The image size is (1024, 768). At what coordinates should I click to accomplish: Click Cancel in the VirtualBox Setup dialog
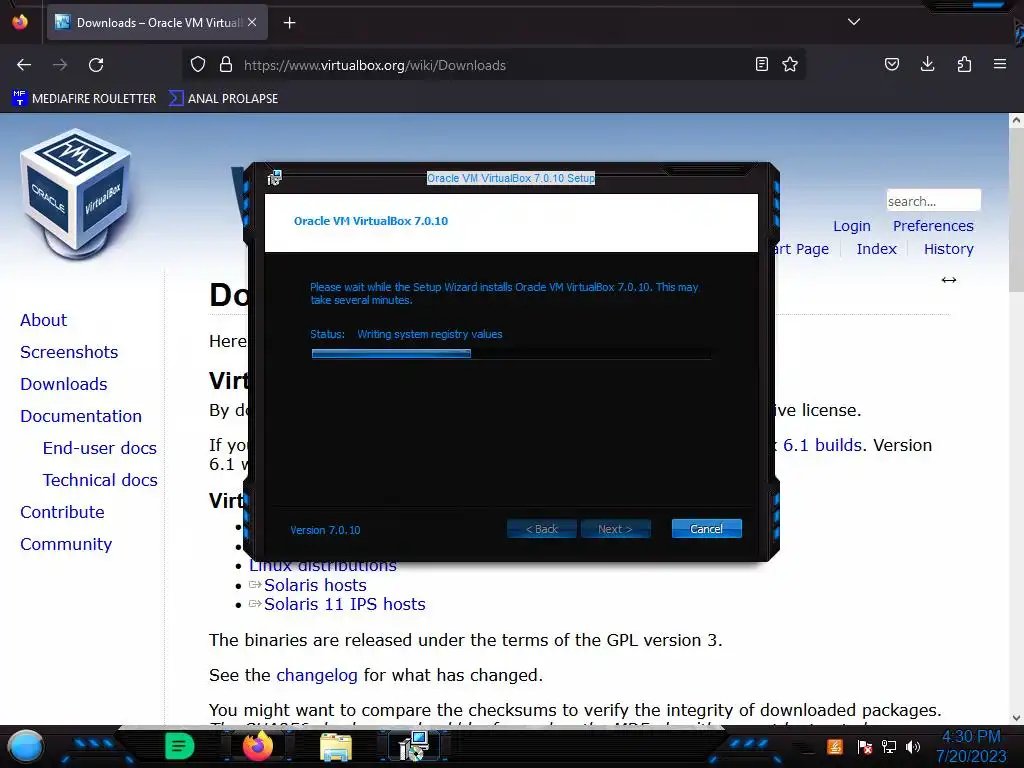click(707, 529)
